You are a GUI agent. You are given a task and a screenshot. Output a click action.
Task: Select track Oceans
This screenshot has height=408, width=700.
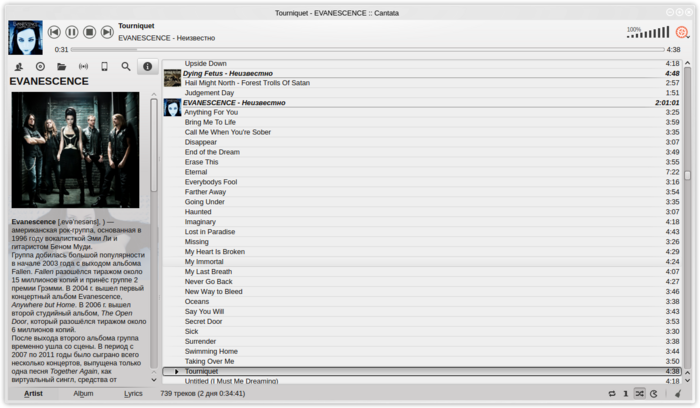click(x=422, y=301)
